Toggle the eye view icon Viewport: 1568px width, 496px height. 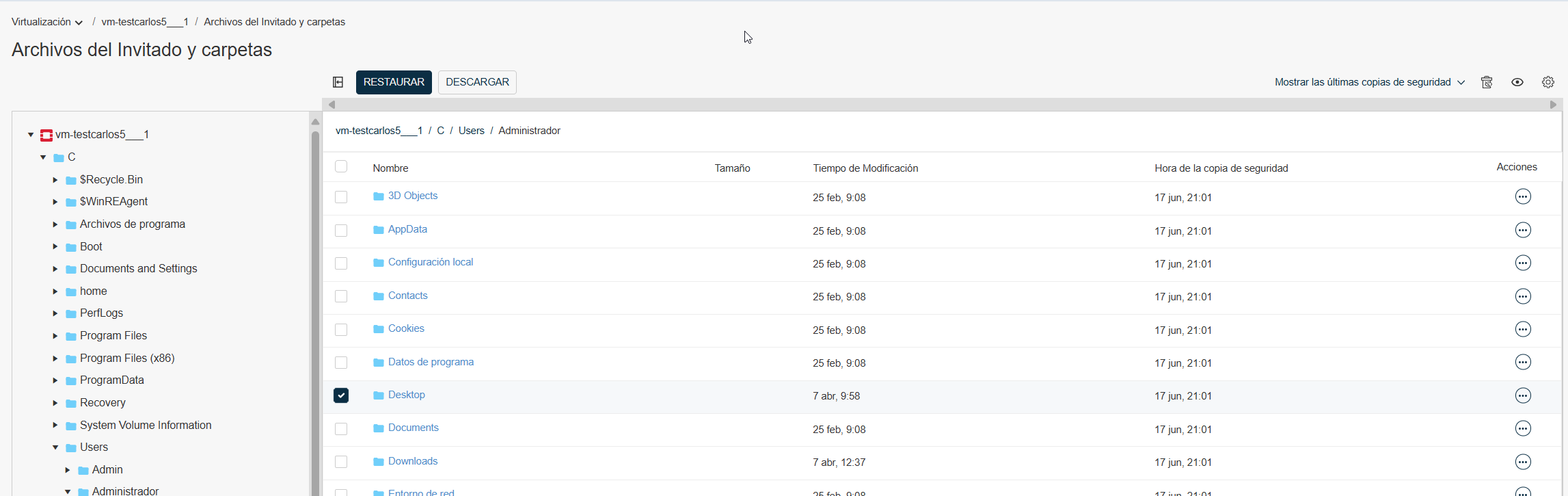point(1517,82)
